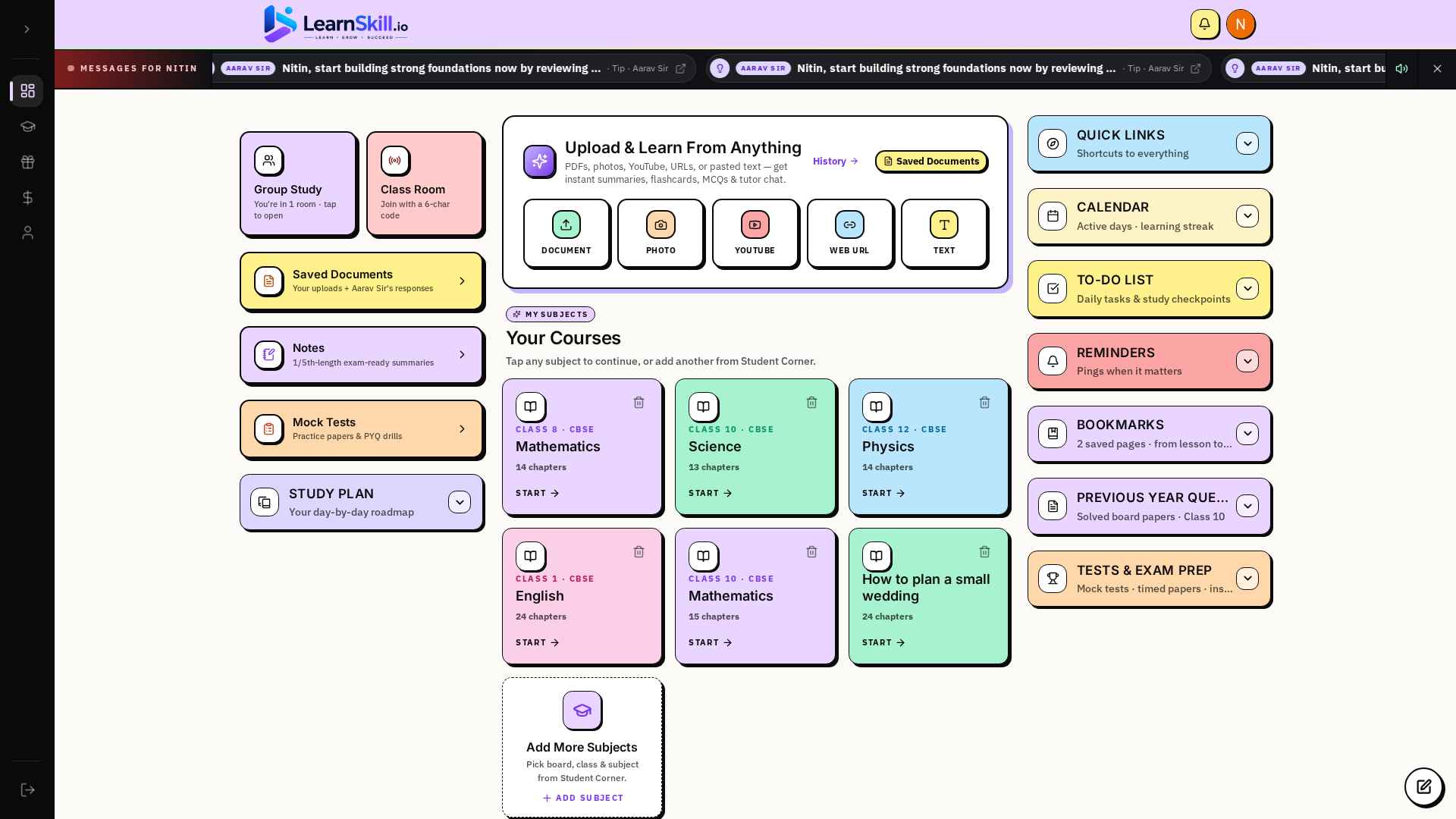Open the Mock Tests menu item
1456x819 pixels.
362,429
